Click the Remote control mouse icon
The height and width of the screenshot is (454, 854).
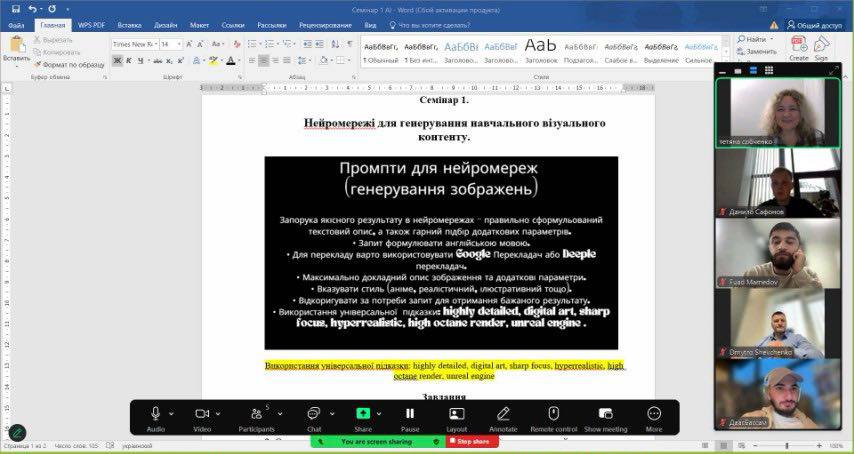[553, 413]
